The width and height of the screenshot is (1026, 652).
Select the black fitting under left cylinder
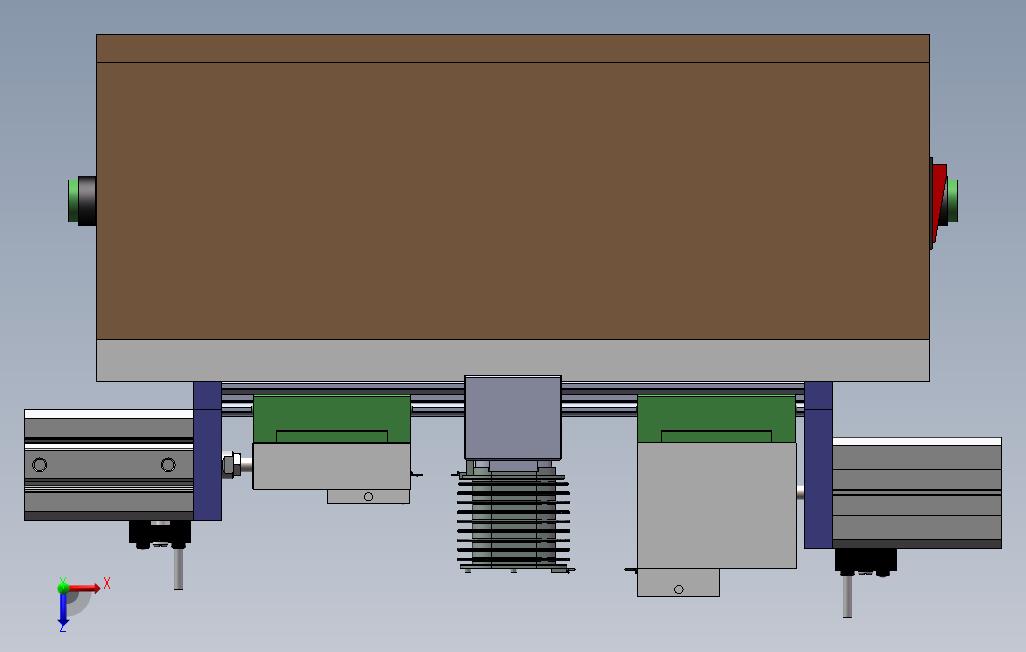click(x=160, y=534)
